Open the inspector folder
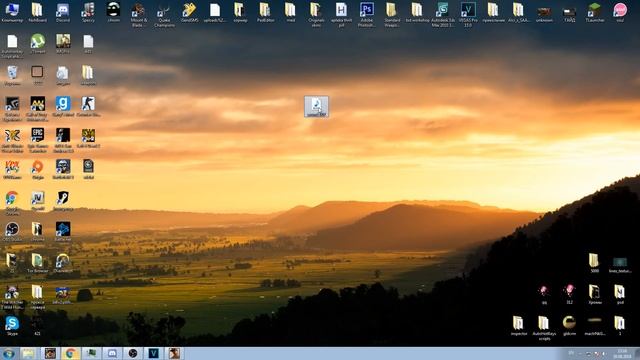 coord(519,326)
